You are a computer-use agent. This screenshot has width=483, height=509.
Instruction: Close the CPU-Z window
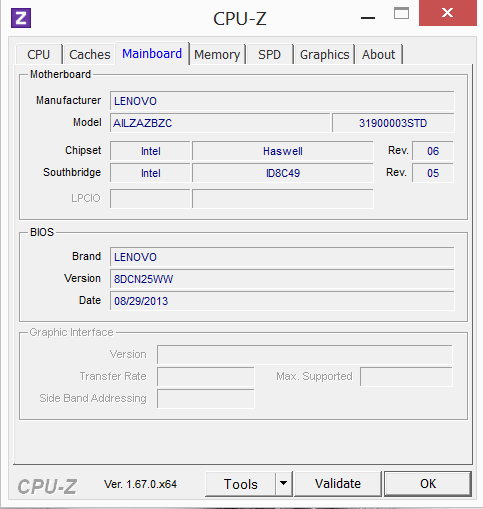447,13
